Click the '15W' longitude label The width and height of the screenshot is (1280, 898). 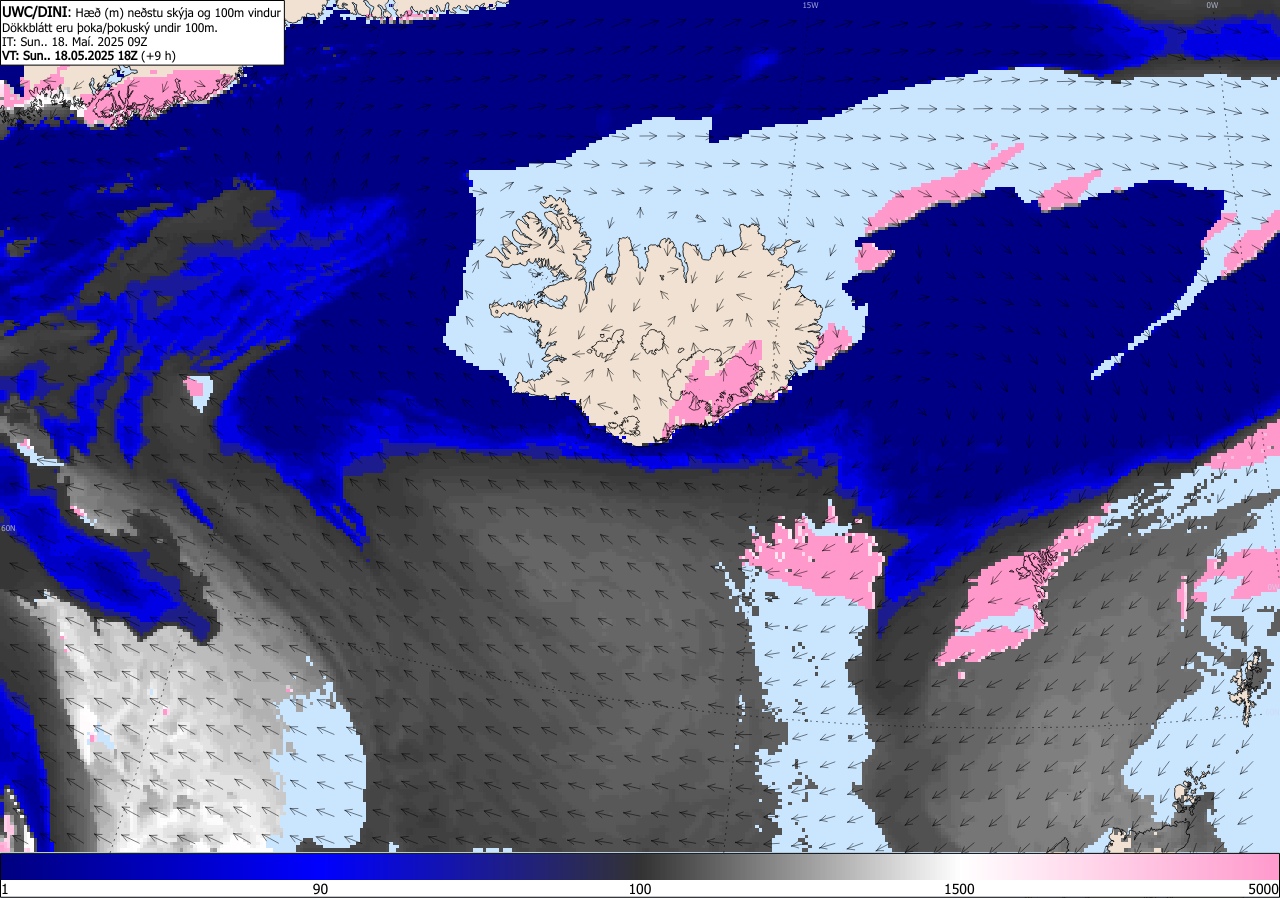click(810, 5)
